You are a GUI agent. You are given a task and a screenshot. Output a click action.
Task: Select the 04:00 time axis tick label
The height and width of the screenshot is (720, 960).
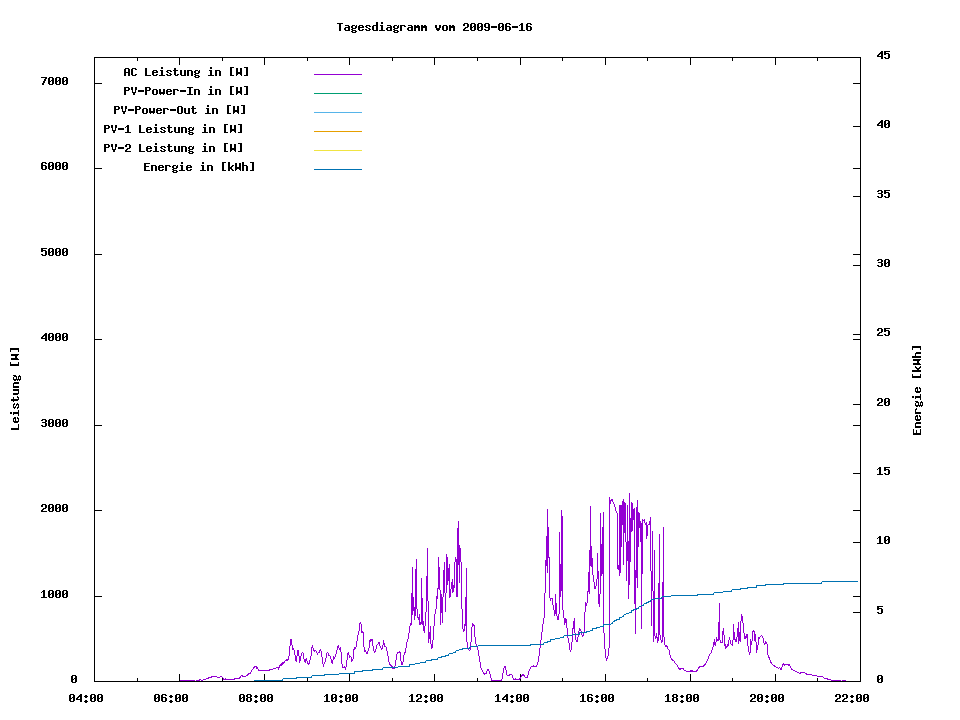[x=85, y=698]
